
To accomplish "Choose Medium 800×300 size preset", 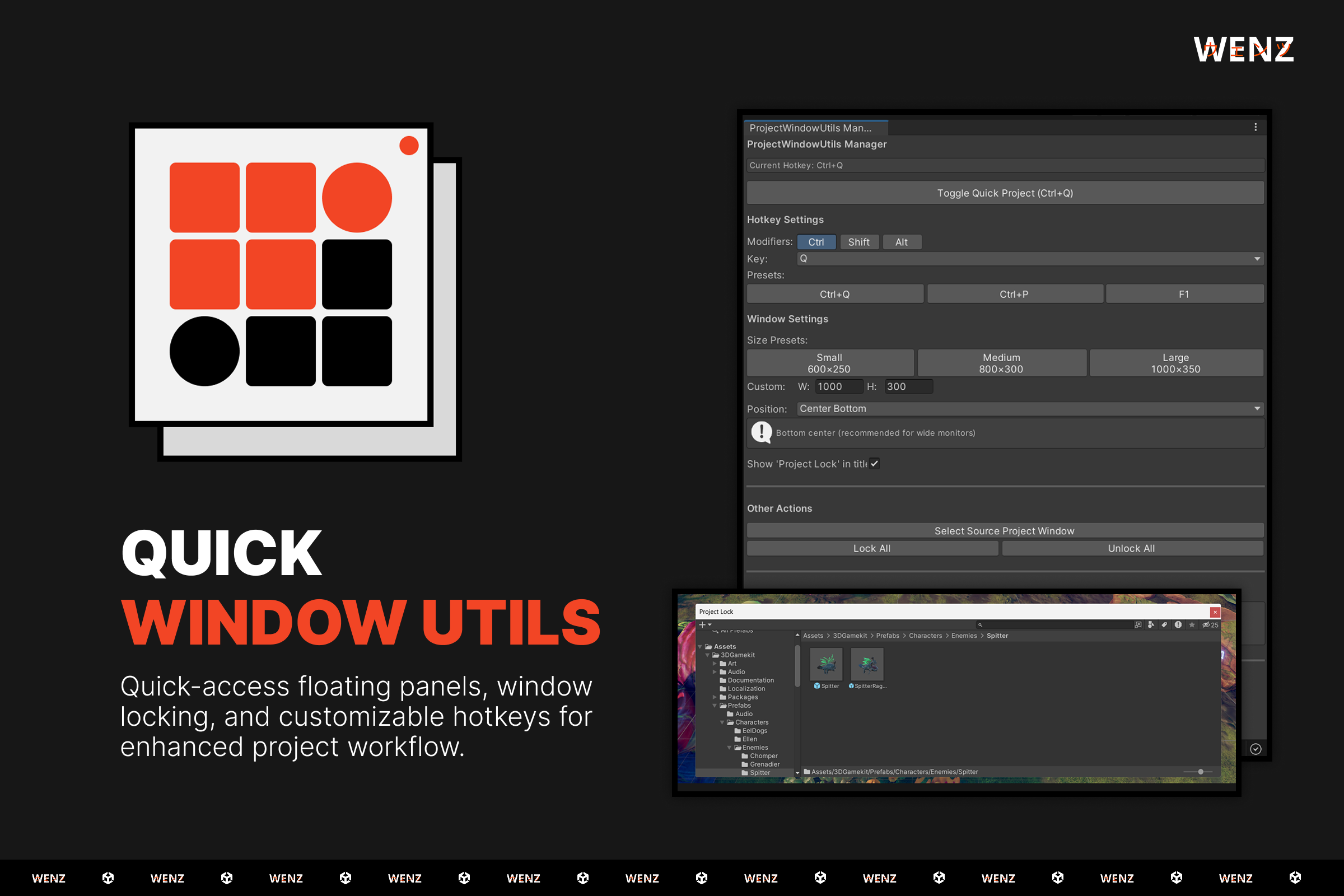I will (x=1002, y=363).
